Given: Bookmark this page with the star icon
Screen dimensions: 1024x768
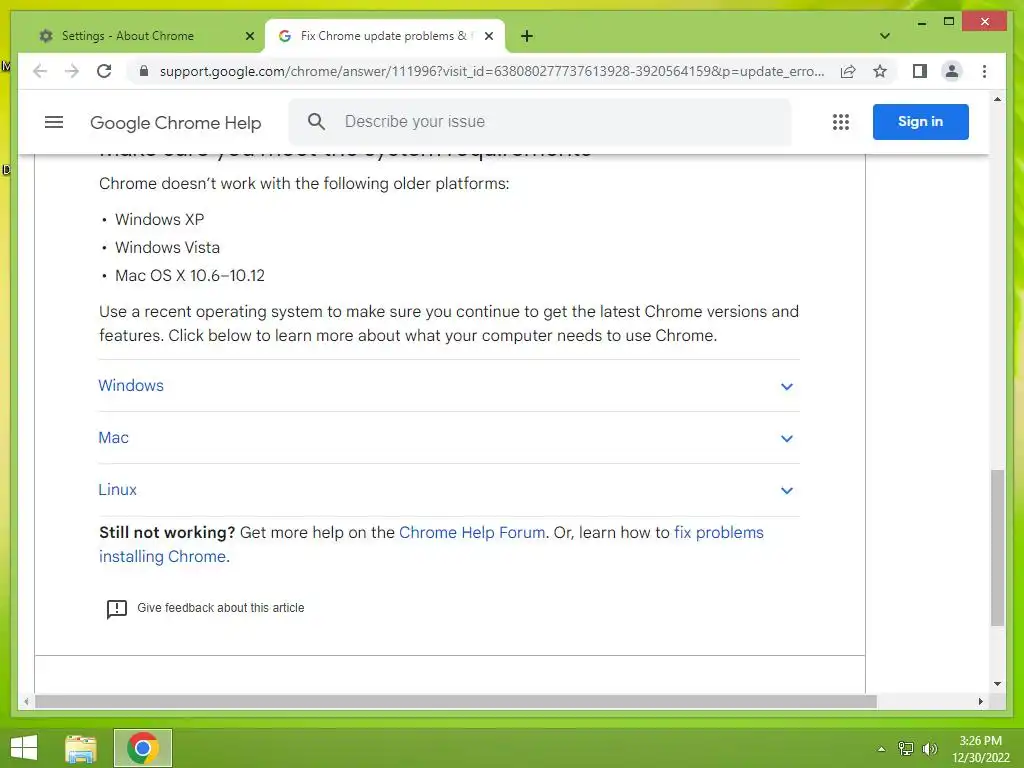Looking at the screenshot, I should click(x=880, y=71).
